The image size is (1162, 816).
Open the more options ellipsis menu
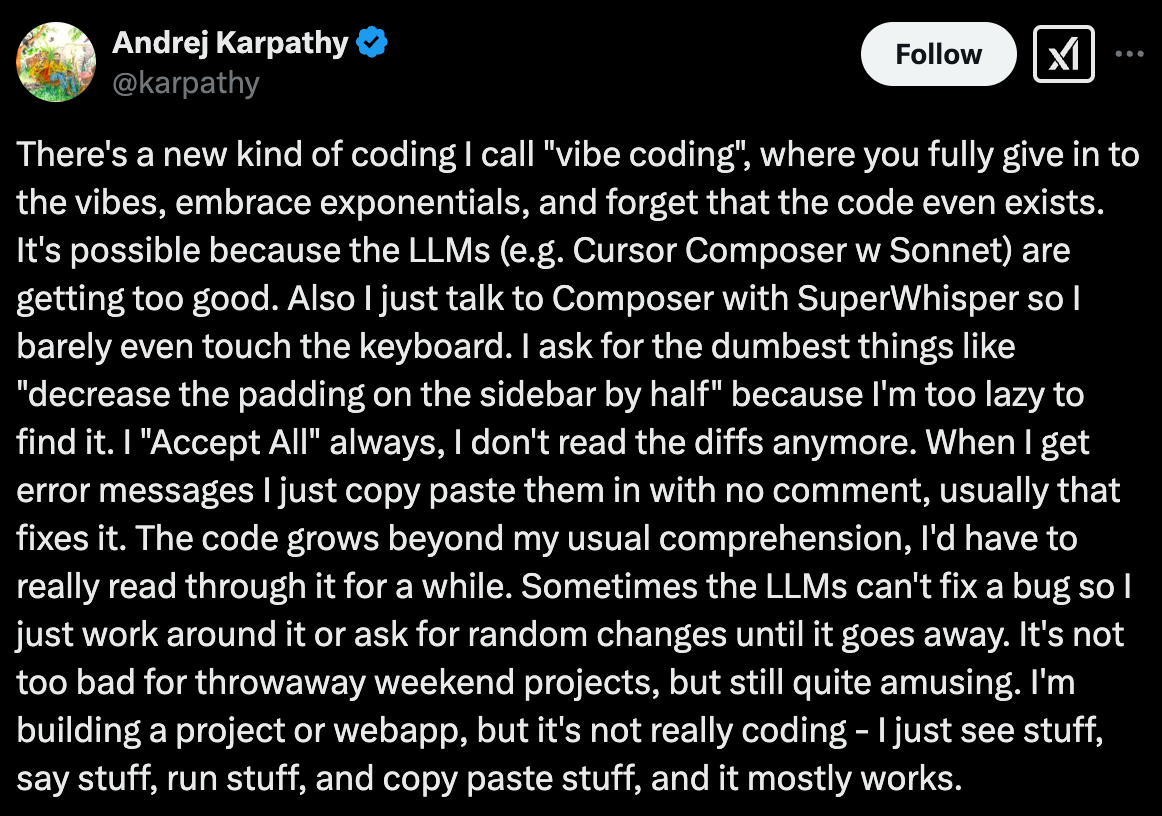1128,55
